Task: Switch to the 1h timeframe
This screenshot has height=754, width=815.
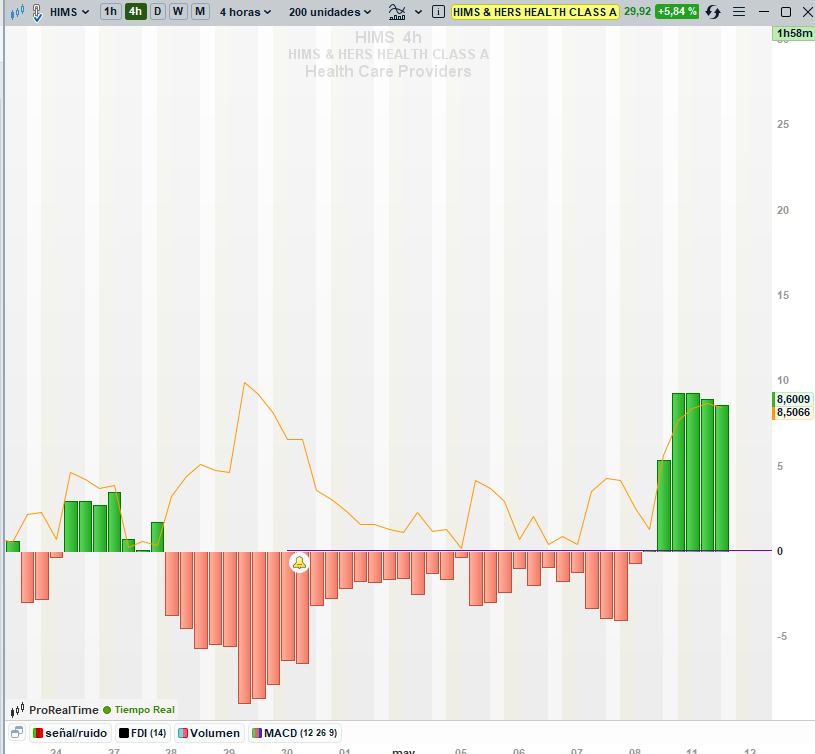Action: click(110, 11)
